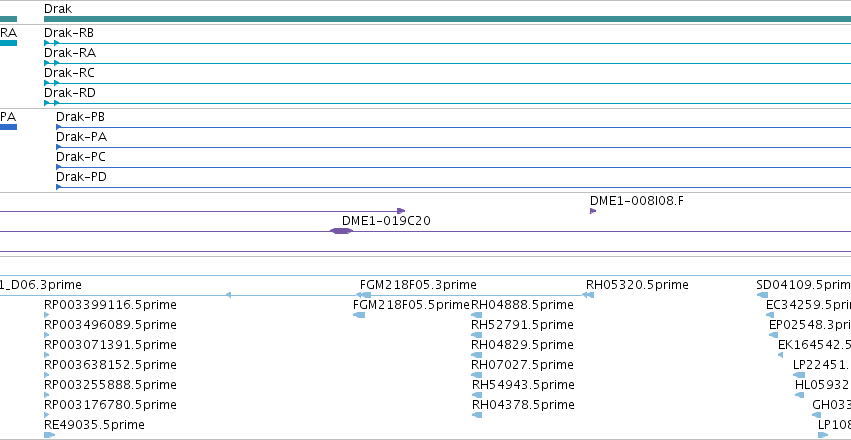Select the Drak-RA transcript label
Image resolution: width=851 pixels, height=440 pixels.
[70, 53]
